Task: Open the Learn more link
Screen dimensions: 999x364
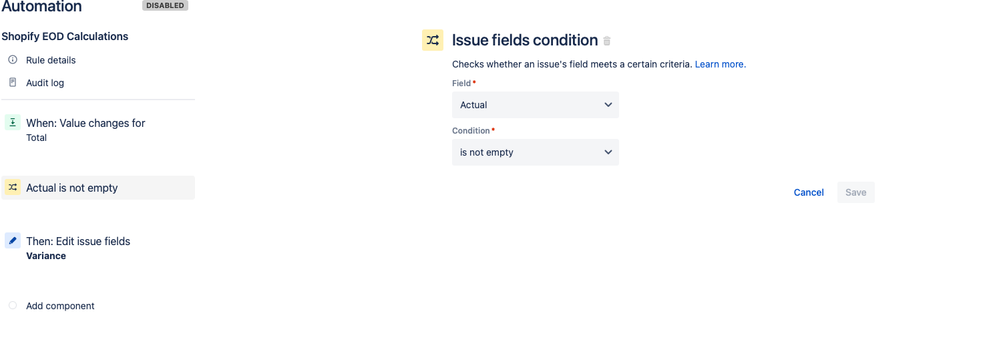Action: point(721,64)
